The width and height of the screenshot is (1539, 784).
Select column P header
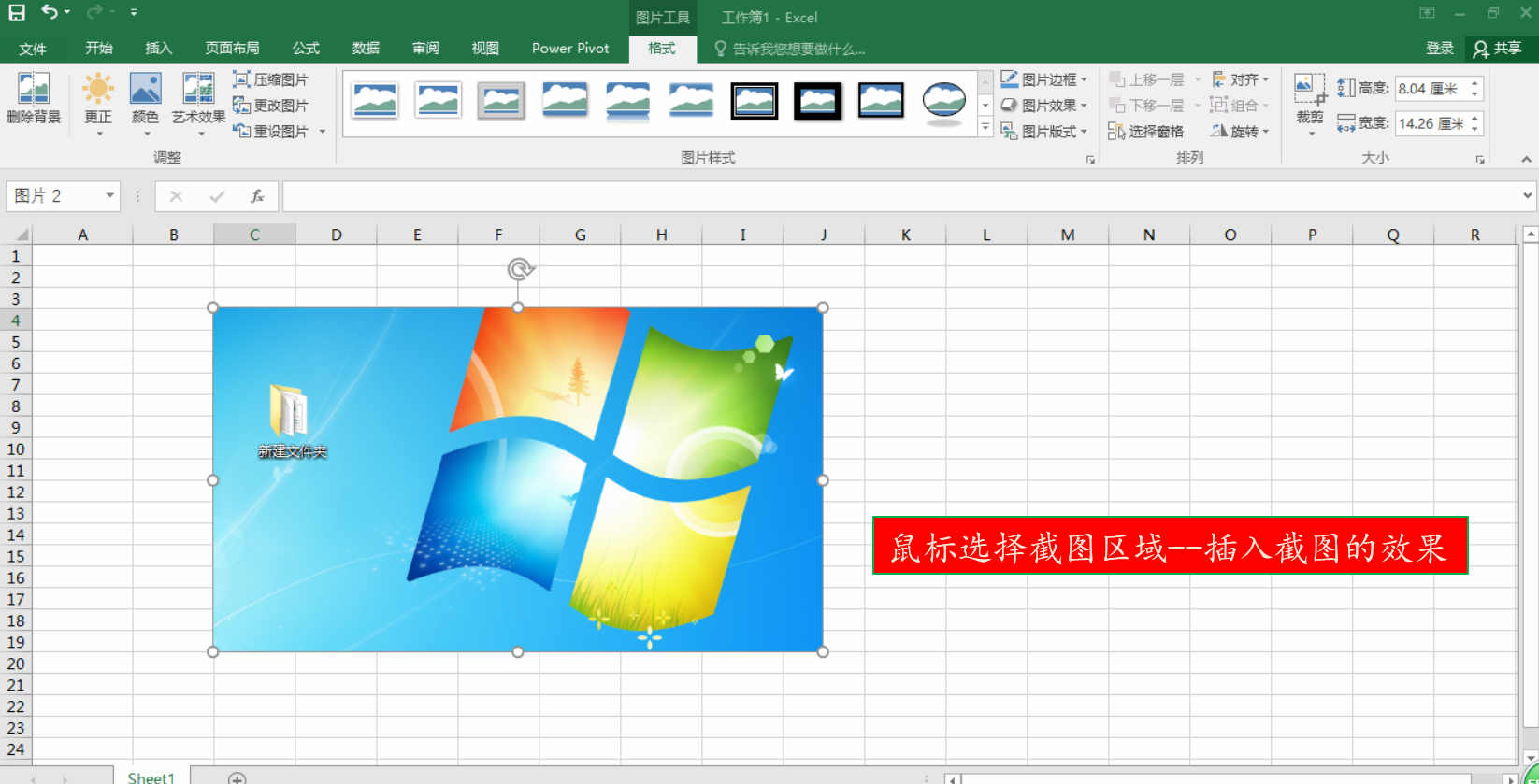coord(1312,235)
